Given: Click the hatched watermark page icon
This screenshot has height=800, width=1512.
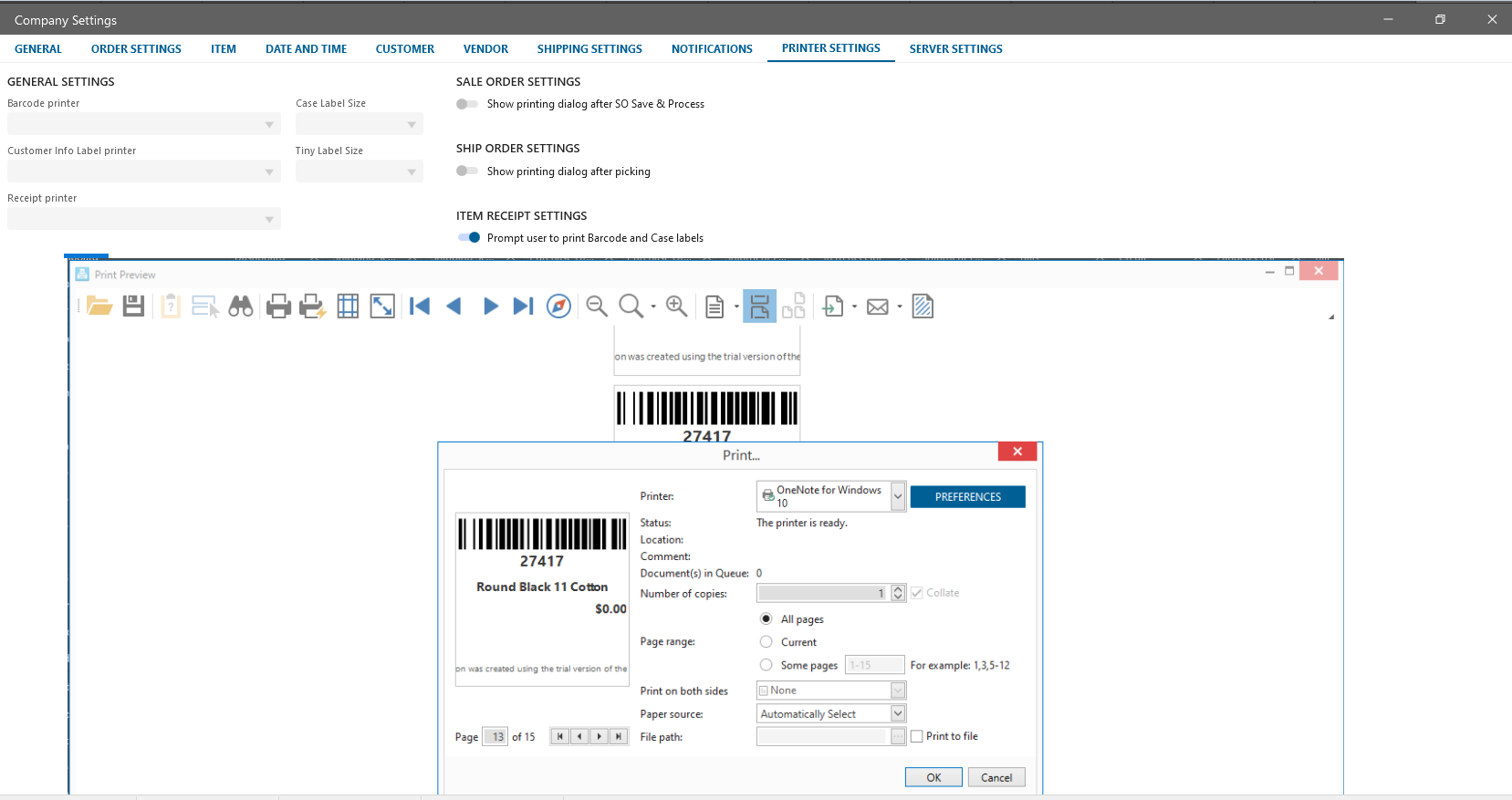Looking at the screenshot, I should pos(923,306).
